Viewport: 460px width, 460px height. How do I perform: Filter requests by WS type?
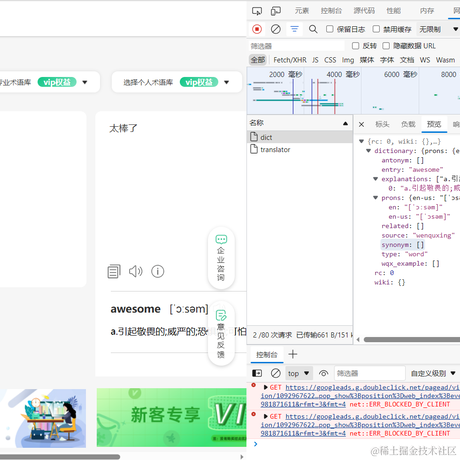(425, 60)
